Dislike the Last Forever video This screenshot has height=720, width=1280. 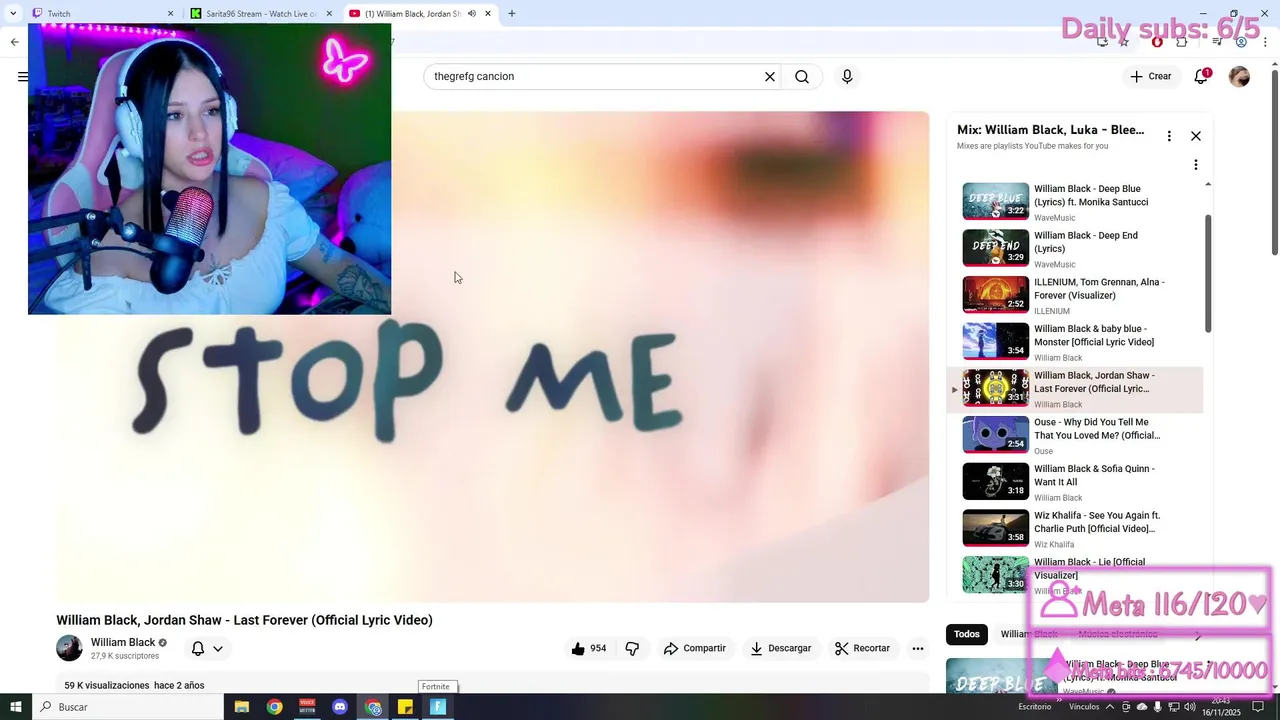(632, 648)
